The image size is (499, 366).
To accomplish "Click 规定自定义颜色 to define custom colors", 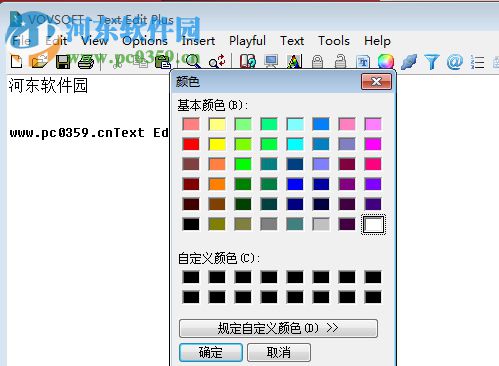I will coord(278,328).
